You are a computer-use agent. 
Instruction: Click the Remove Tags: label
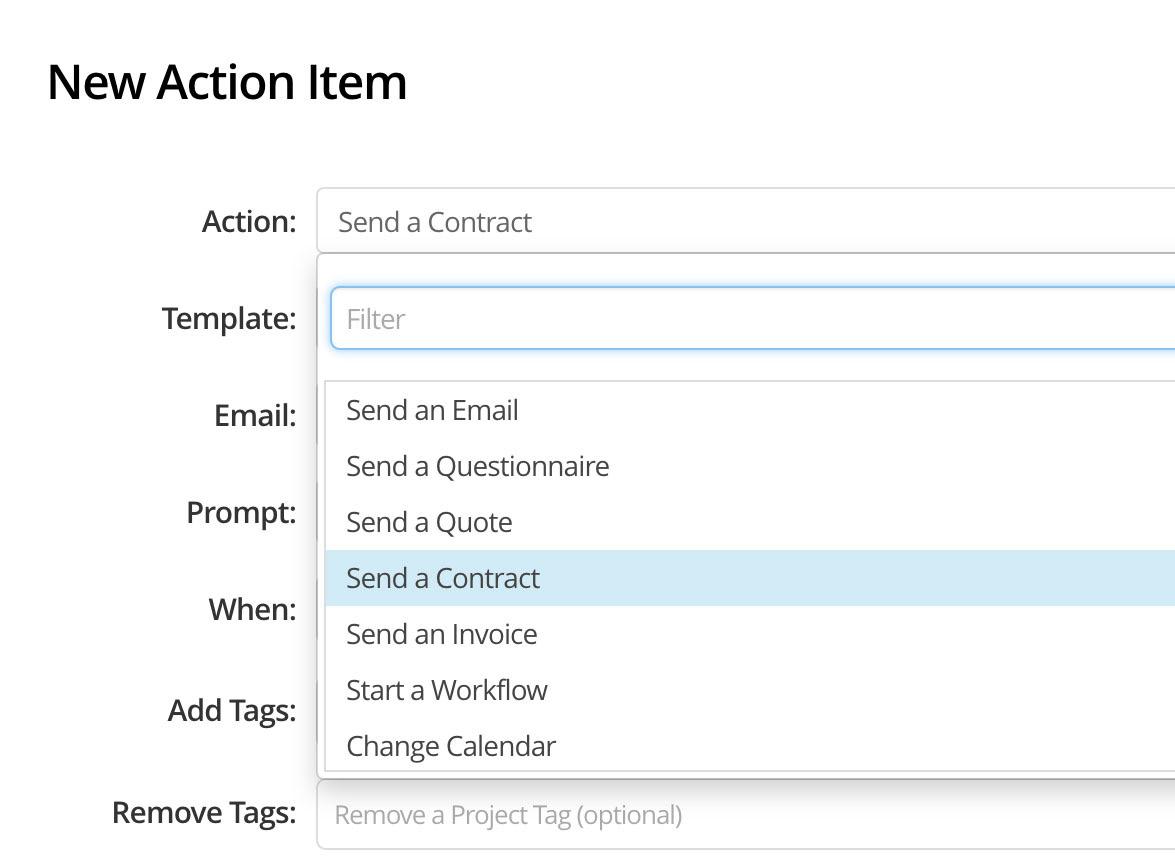[204, 812]
